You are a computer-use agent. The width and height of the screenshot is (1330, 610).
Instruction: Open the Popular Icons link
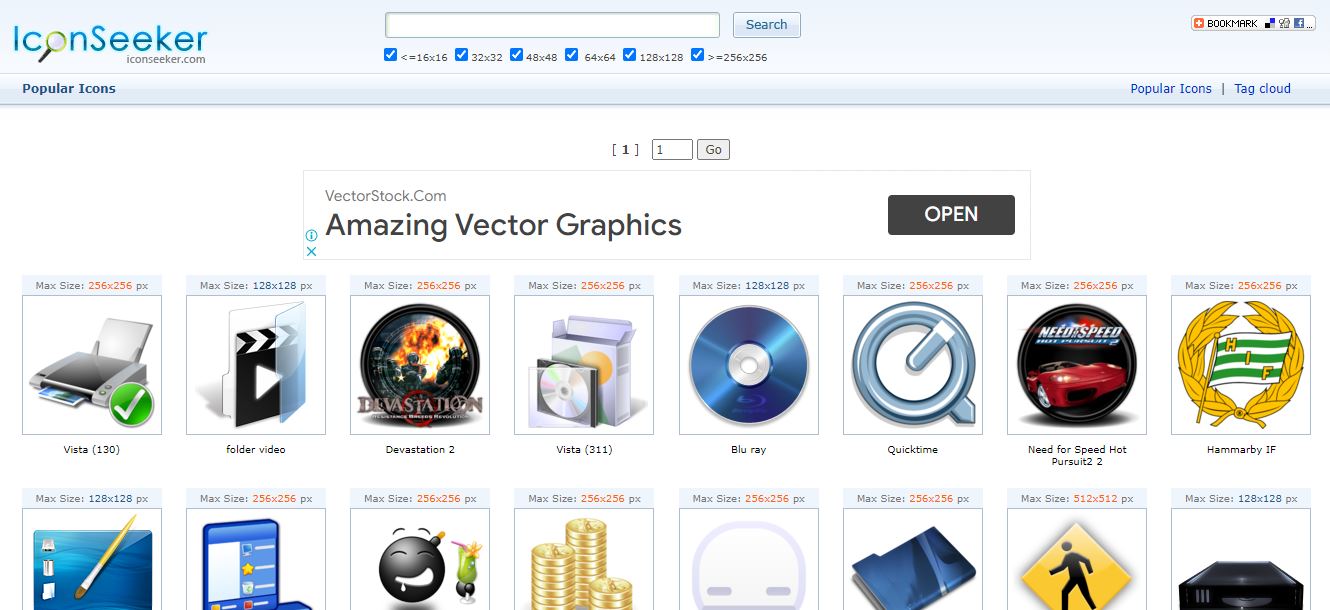point(1170,88)
